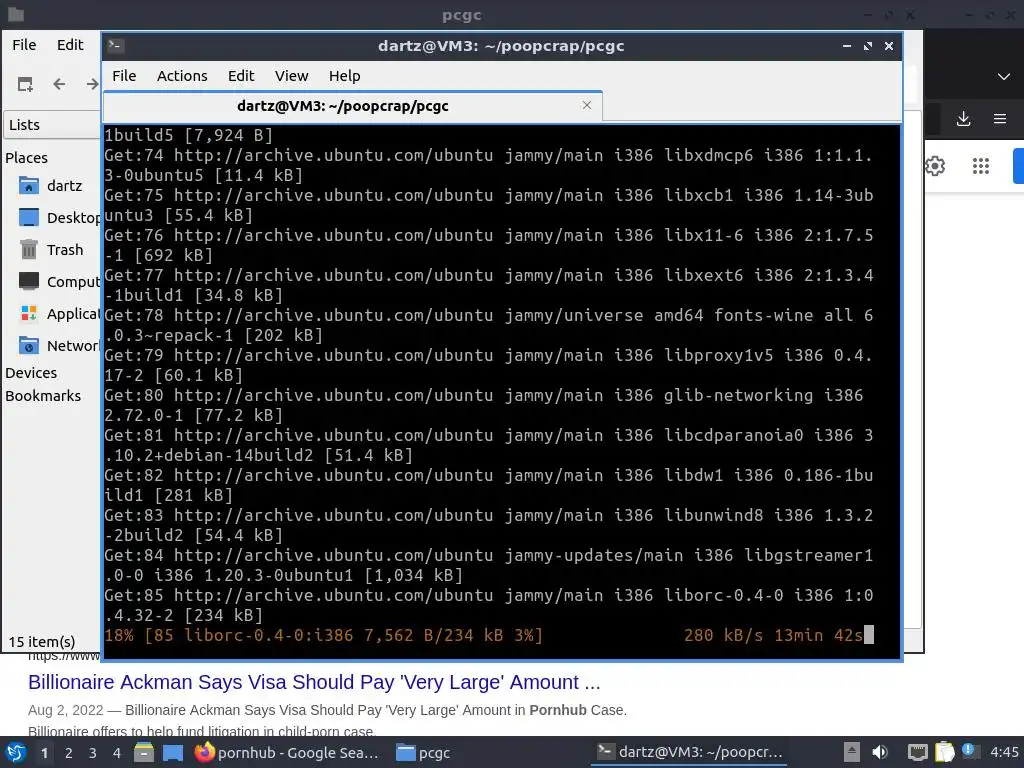Click the Network folder icon
Image resolution: width=1024 pixels, height=768 pixels.
[x=29, y=345]
